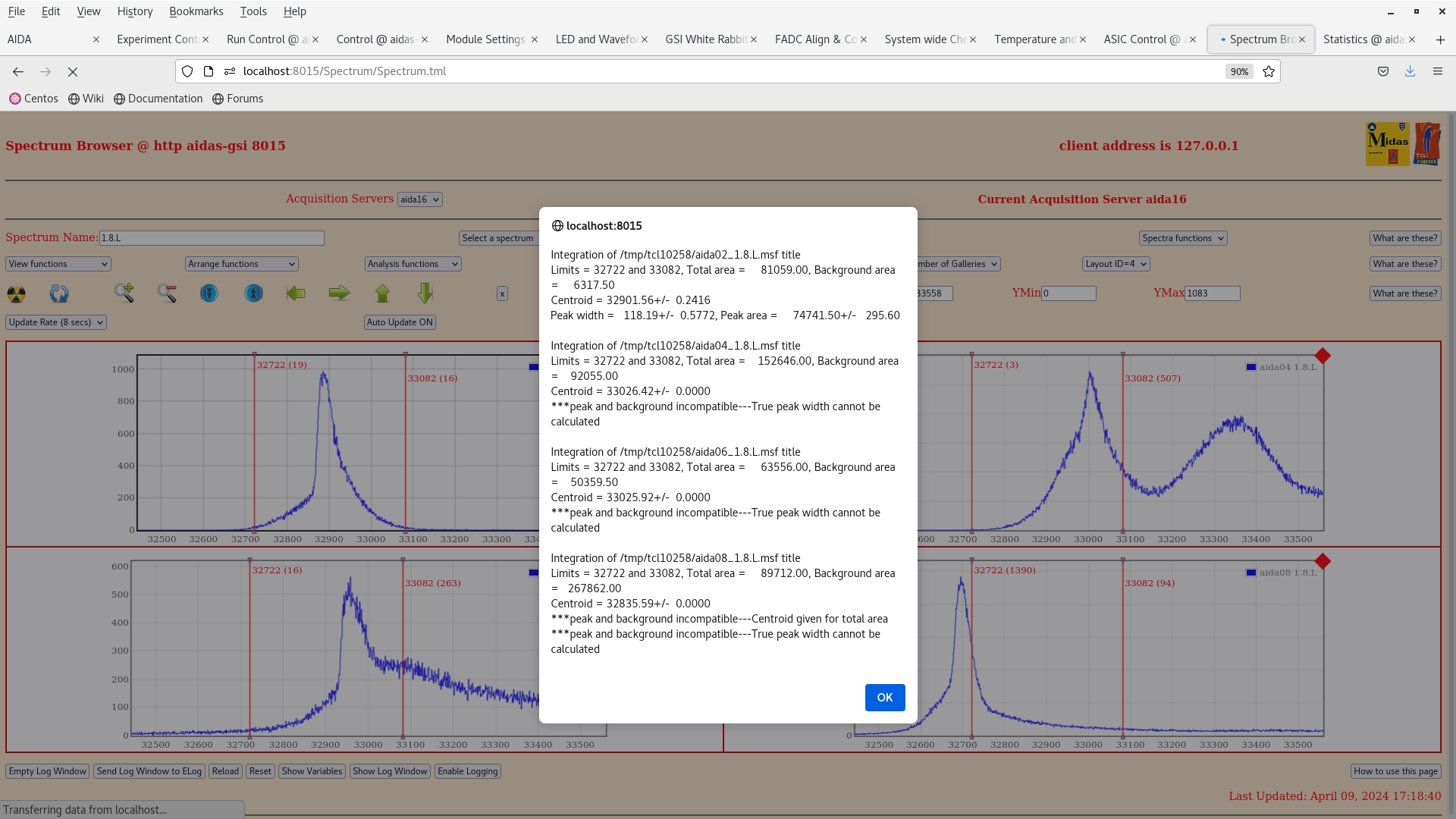Open the Bookmarks menu

pyautogui.click(x=196, y=11)
